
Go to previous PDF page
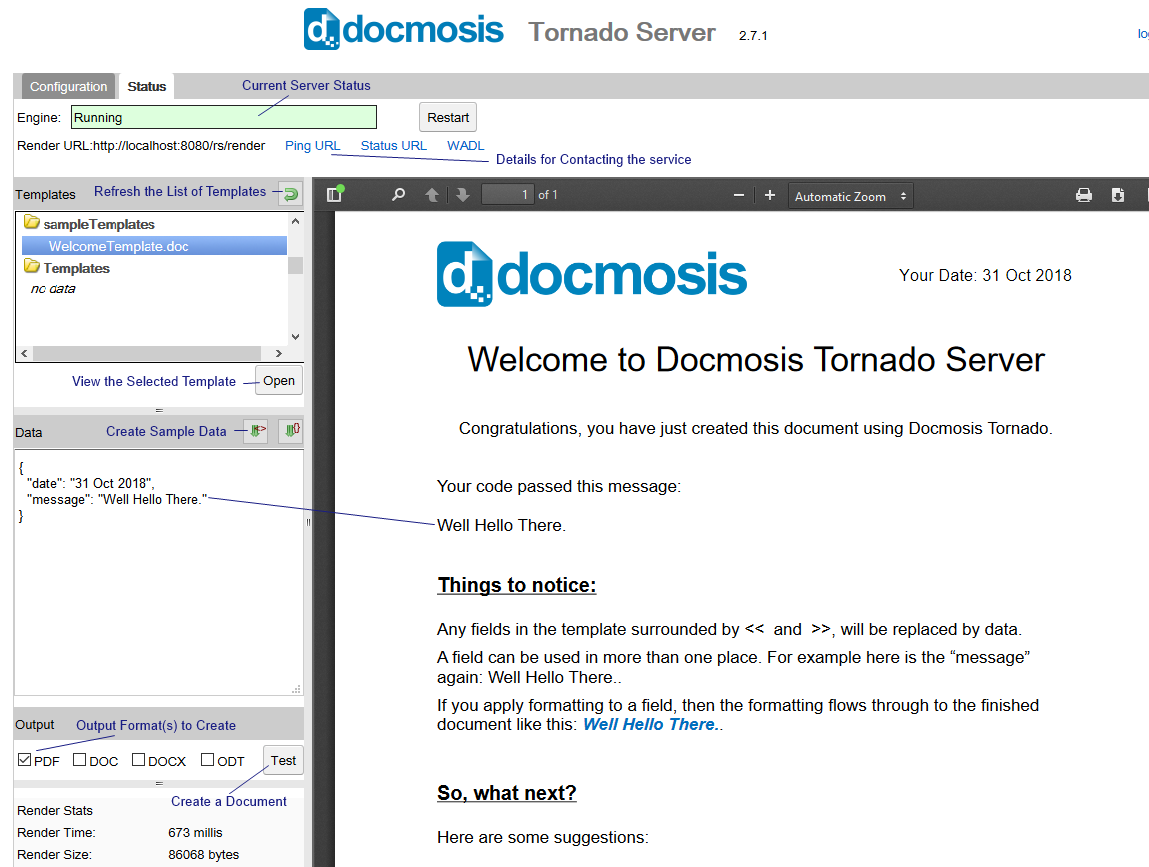[432, 195]
